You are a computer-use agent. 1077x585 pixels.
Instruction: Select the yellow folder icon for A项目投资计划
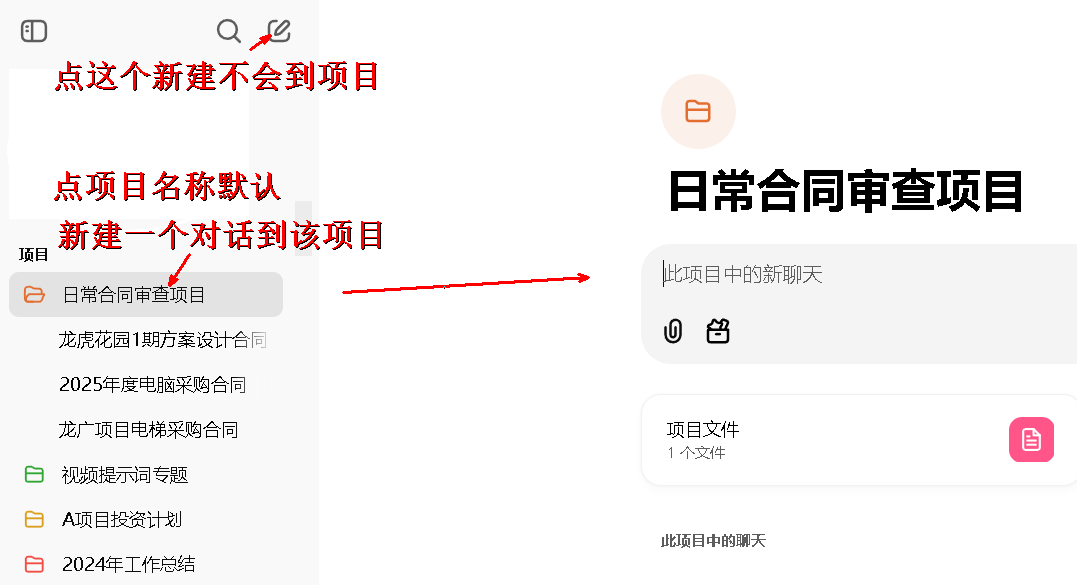34,519
